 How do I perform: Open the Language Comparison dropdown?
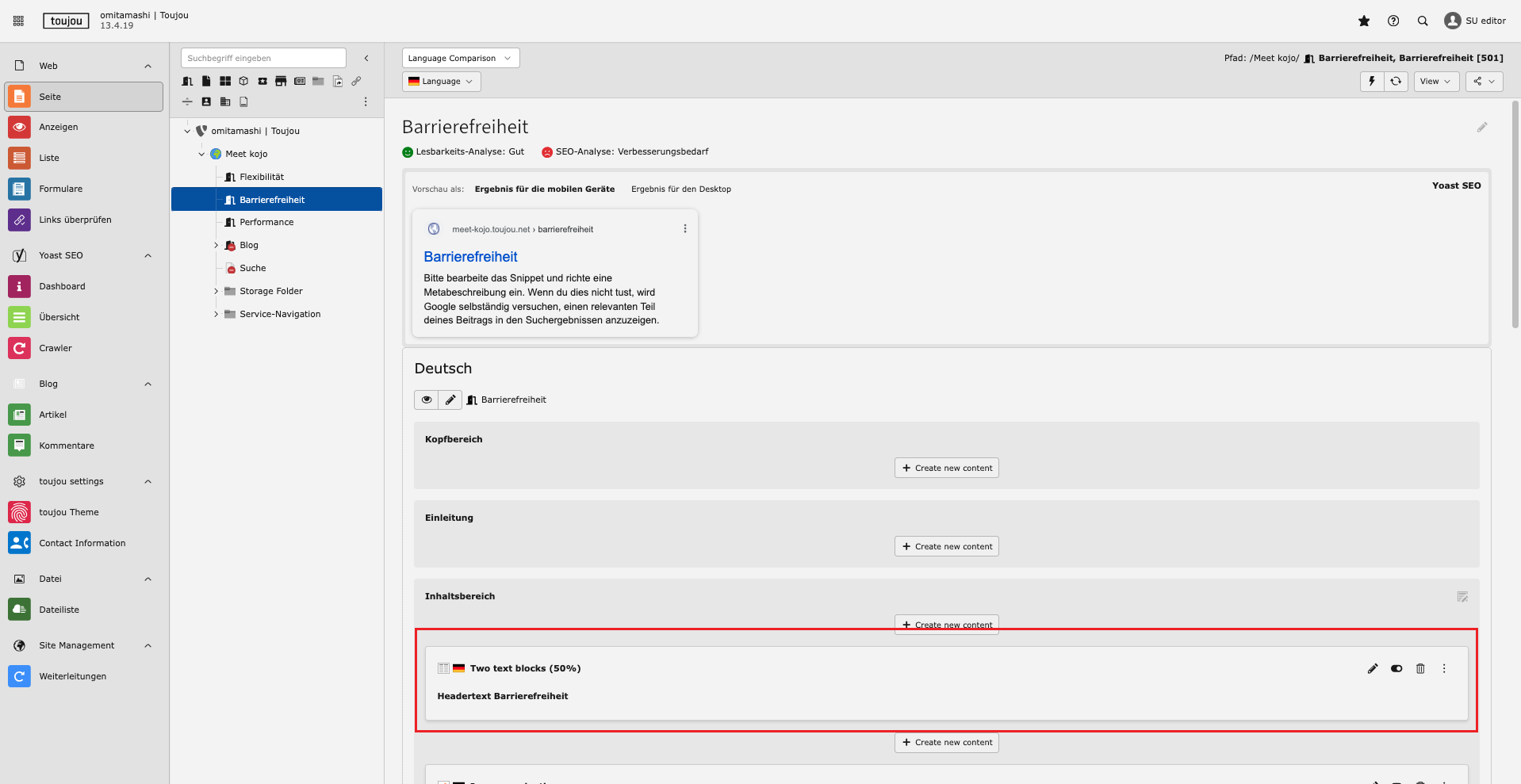pyautogui.click(x=460, y=59)
